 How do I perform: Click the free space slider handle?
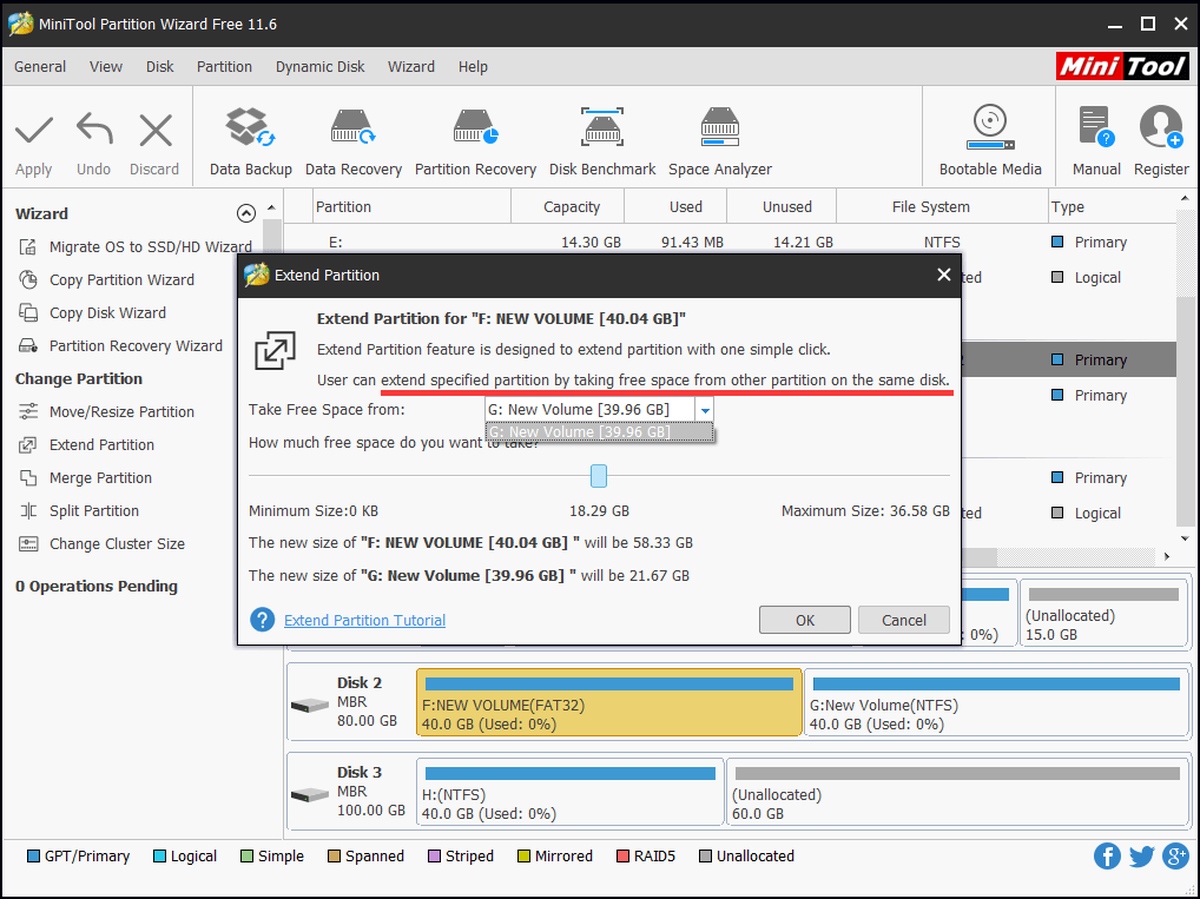click(599, 475)
